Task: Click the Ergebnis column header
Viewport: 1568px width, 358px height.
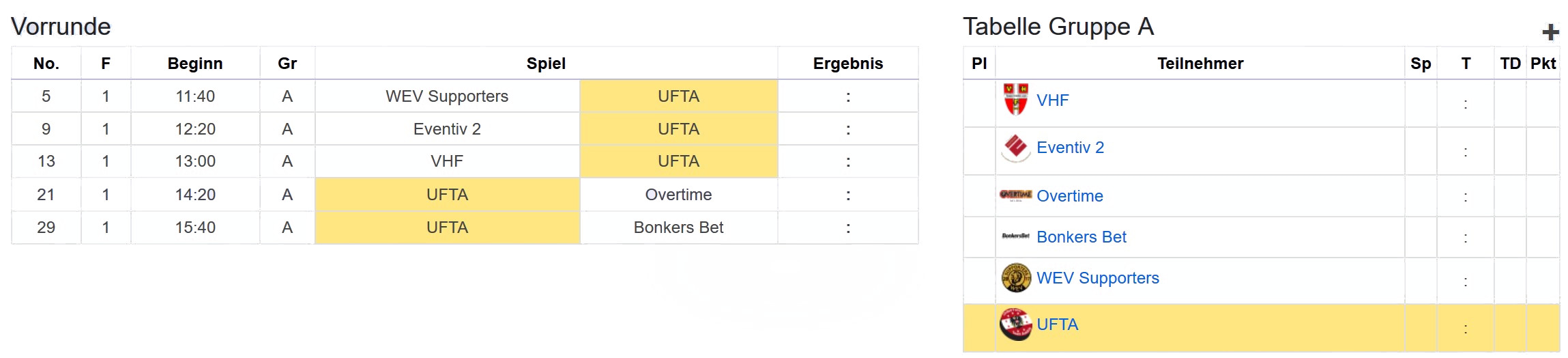Action: pos(847,64)
